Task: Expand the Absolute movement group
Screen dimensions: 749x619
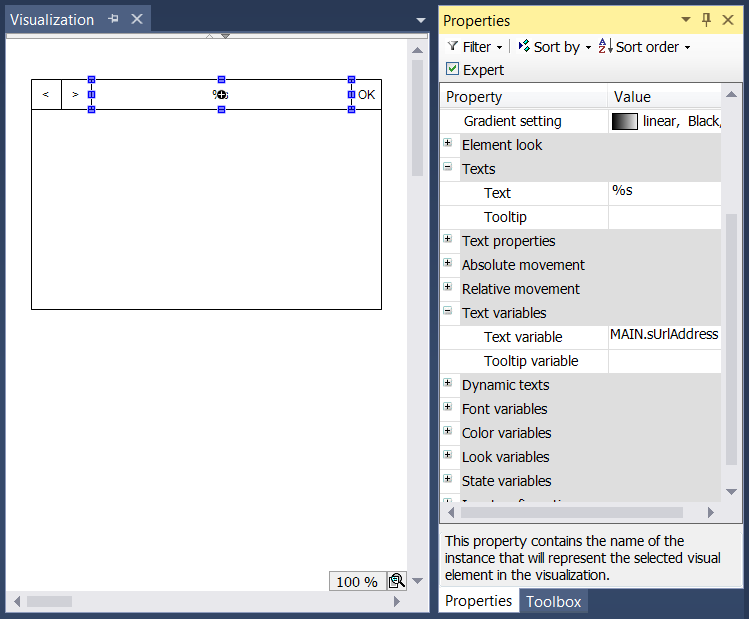Action: click(448, 262)
